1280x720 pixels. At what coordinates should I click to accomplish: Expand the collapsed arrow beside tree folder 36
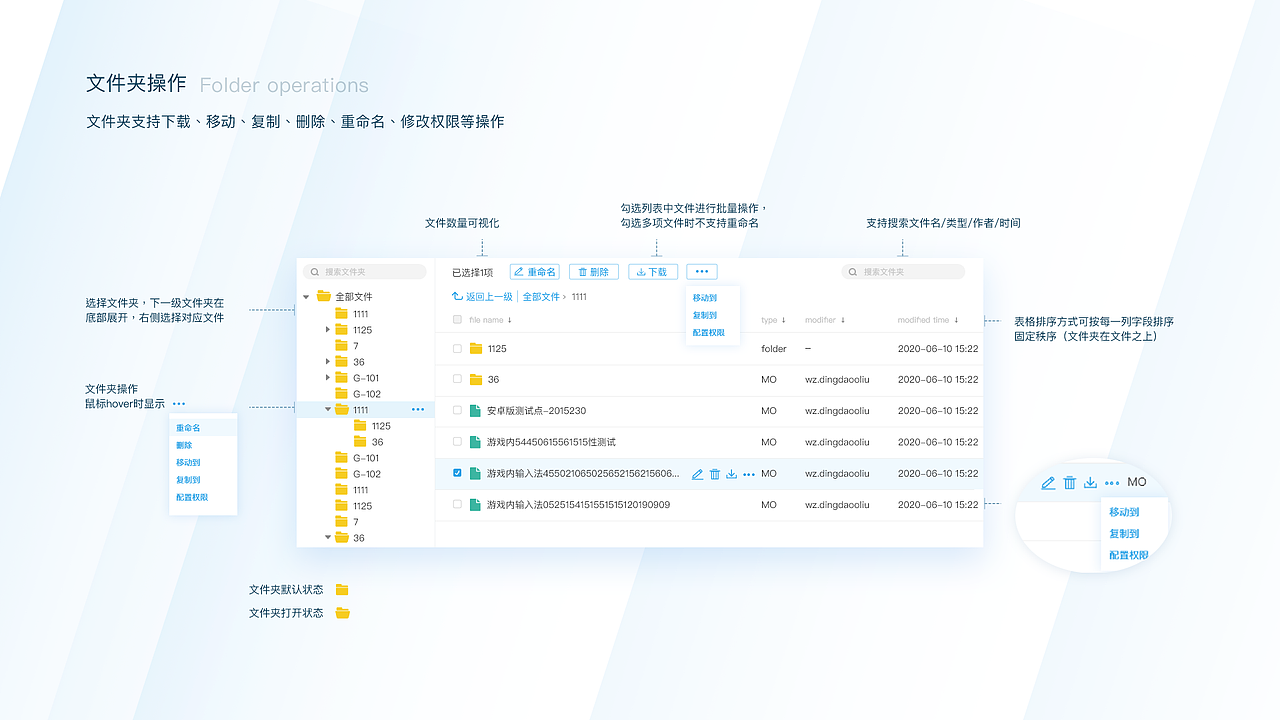pyautogui.click(x=328, y=361)
